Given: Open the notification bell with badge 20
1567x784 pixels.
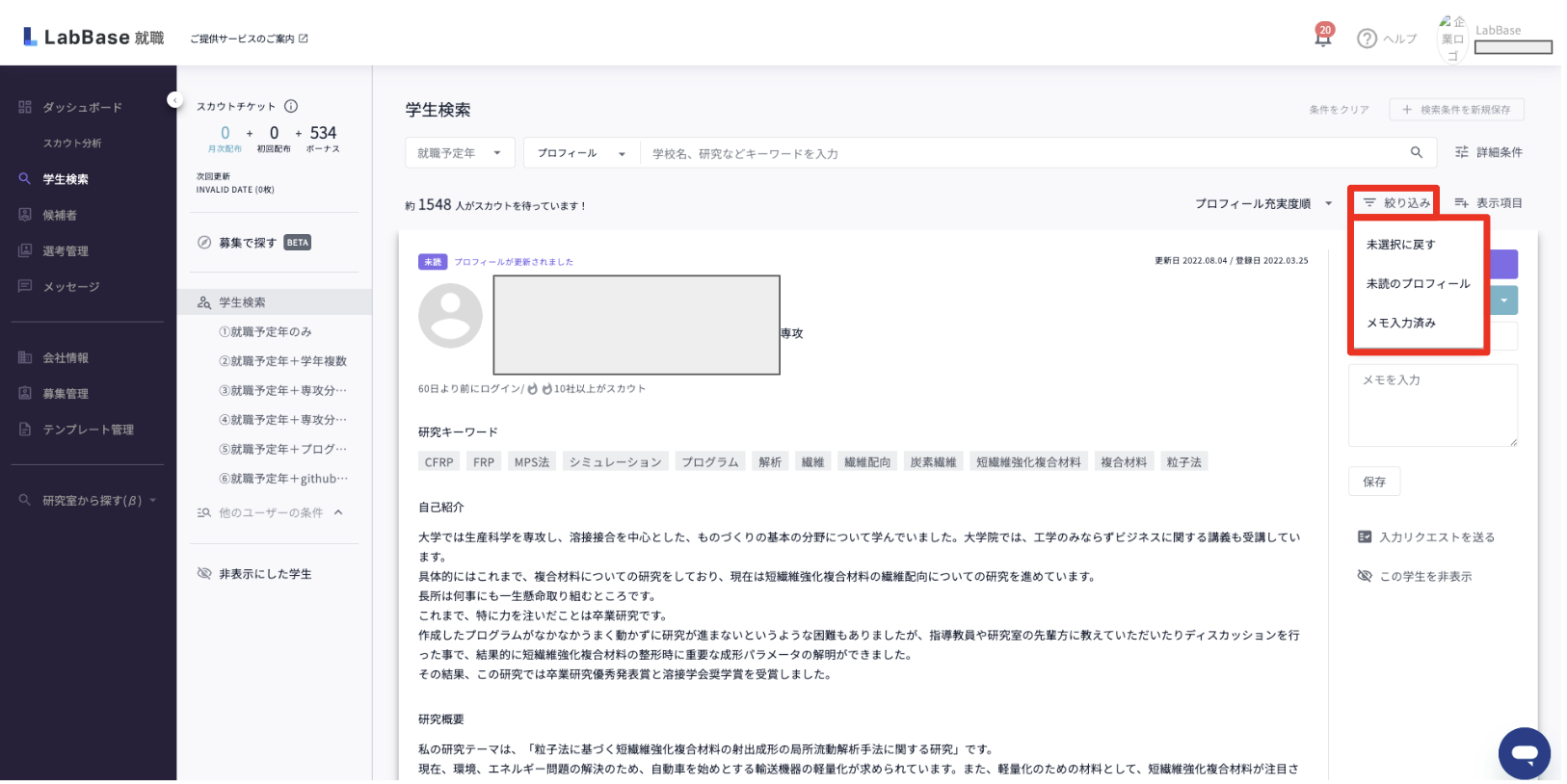Looking at the screenshot, I should (x=1323, y=37).
